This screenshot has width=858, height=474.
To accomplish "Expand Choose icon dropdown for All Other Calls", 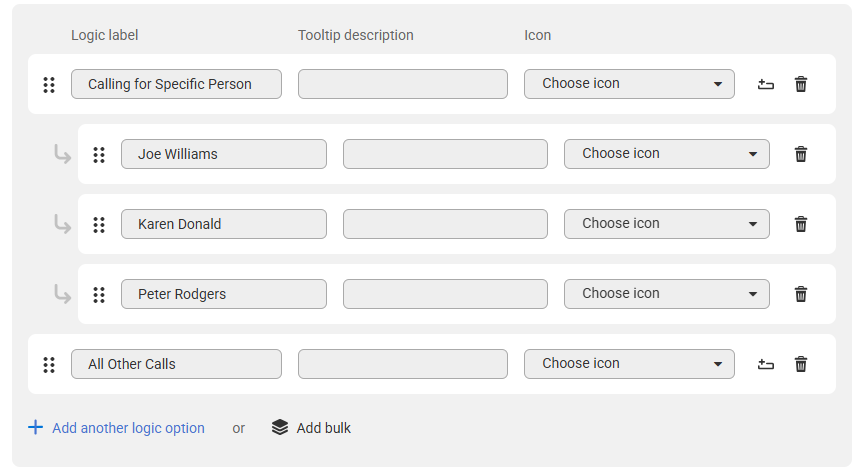I will (x=629, y=364).
